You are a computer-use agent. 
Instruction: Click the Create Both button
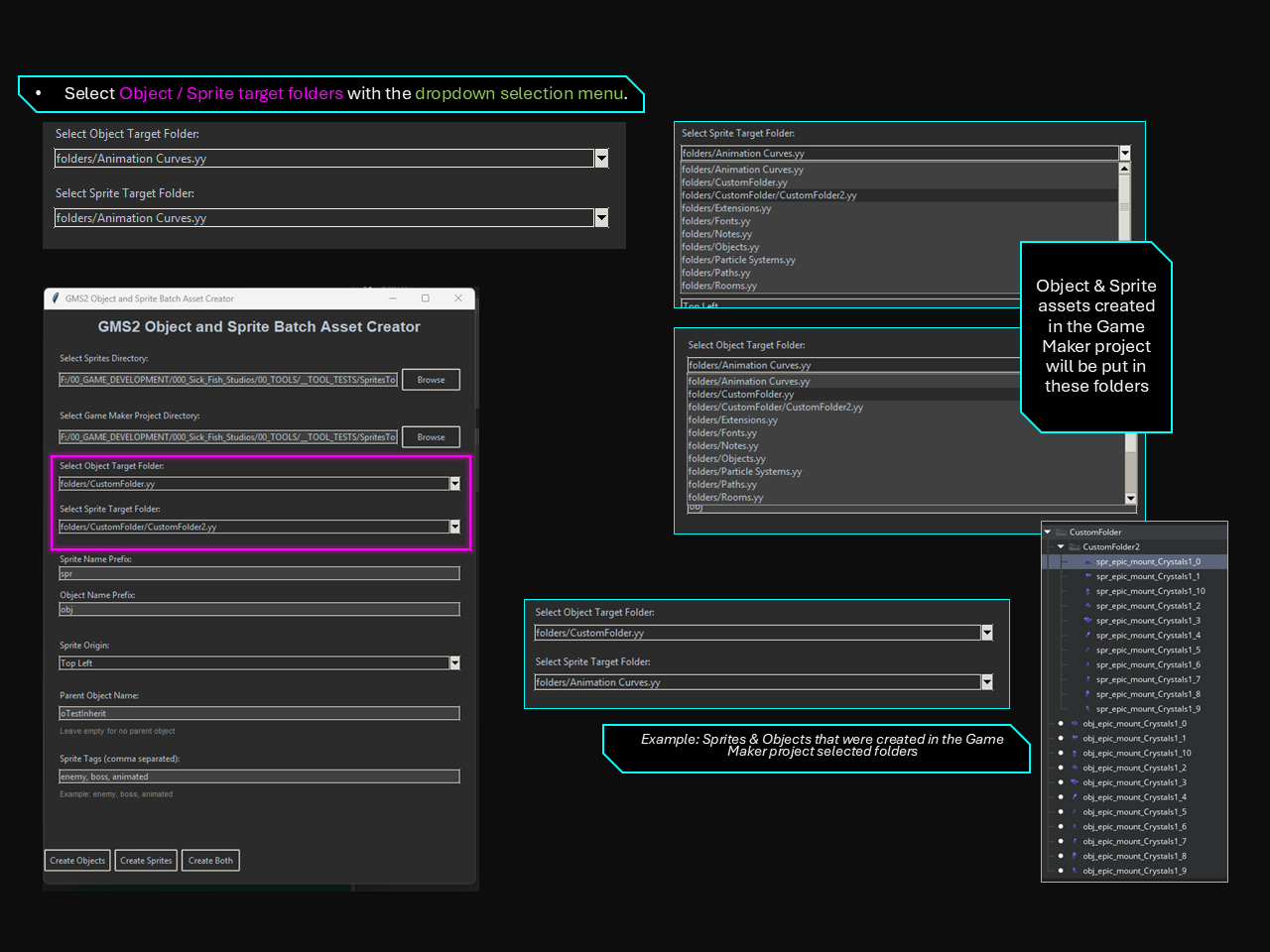210,861
